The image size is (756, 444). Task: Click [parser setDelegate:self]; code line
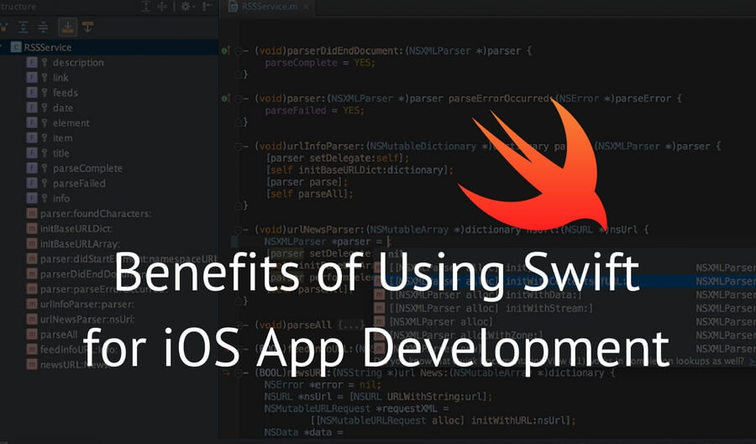coord(338,158)
